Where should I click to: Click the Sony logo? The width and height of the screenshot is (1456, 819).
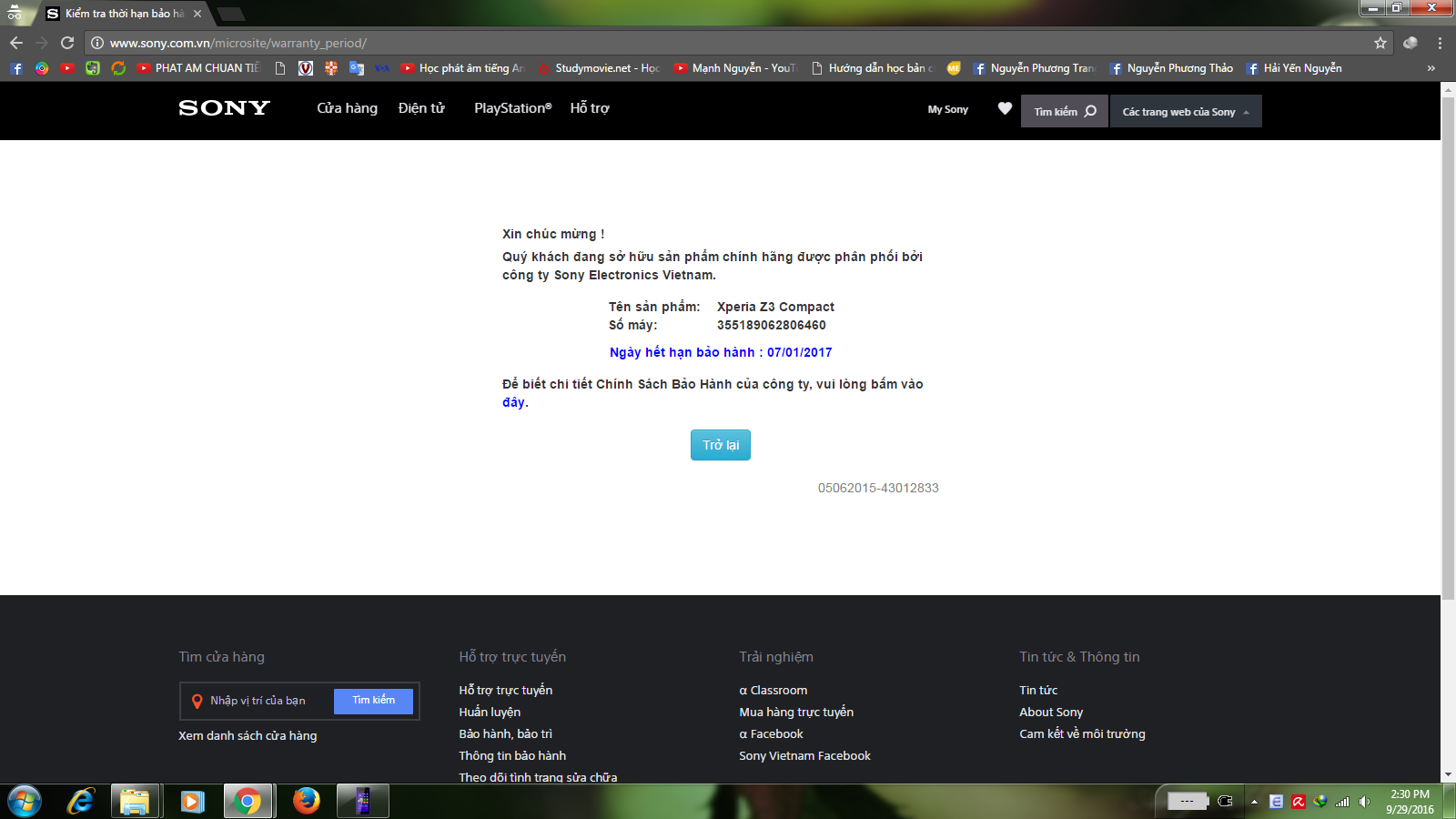225,108
